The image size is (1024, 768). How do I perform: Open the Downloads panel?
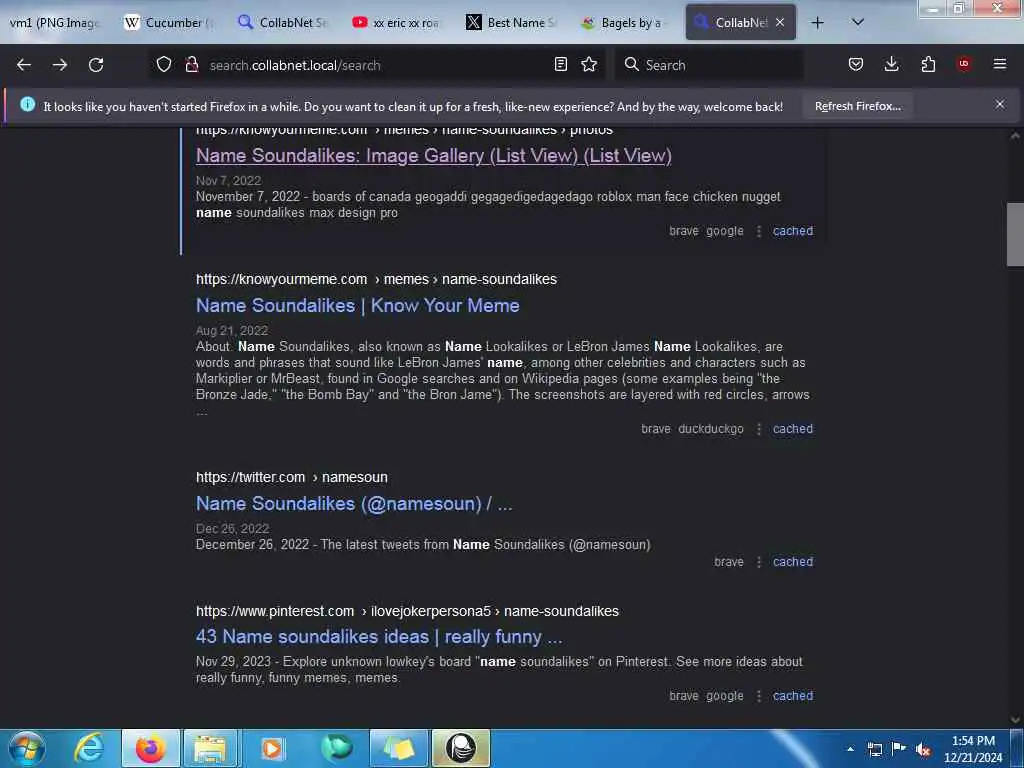891,65
